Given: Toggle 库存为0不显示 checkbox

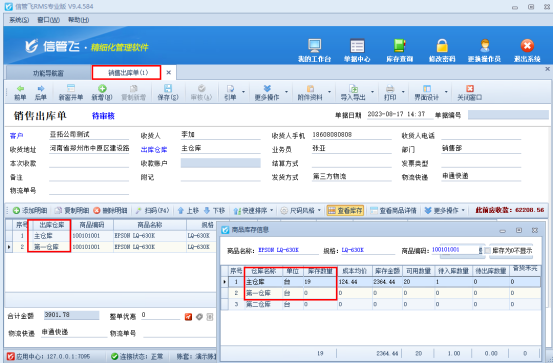Looking at the screenshot, I should (x=487, y=250).
